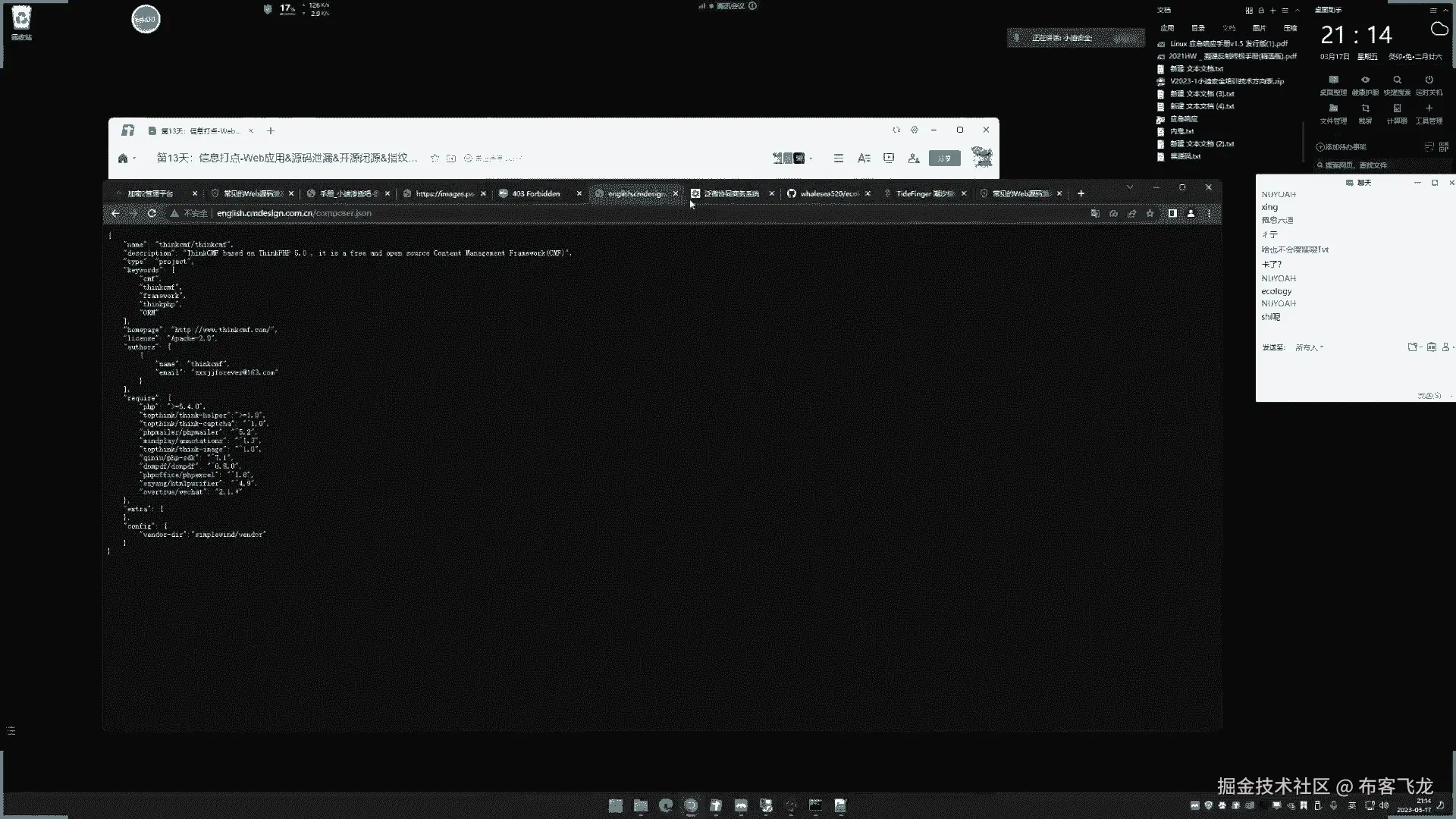Click the browser profile avatar icon
The height and width of the screenshot is (819, 1456).
pos(1191,214)
